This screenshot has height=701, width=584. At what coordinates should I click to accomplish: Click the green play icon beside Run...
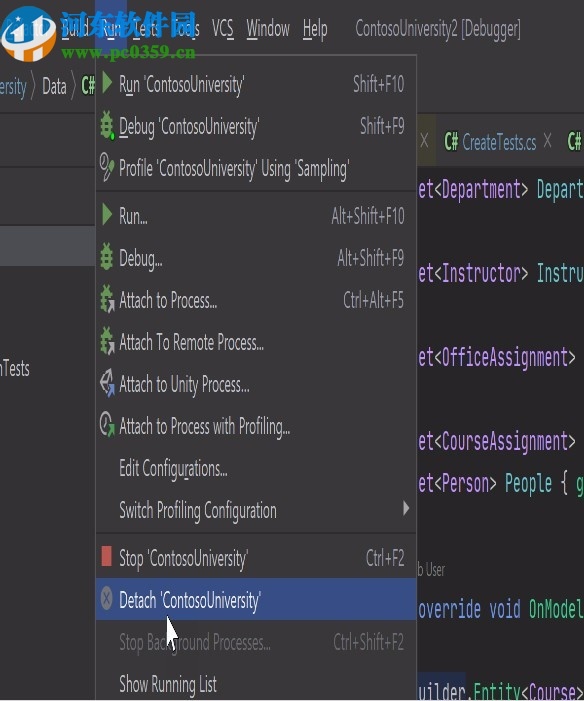coord(107,214)
